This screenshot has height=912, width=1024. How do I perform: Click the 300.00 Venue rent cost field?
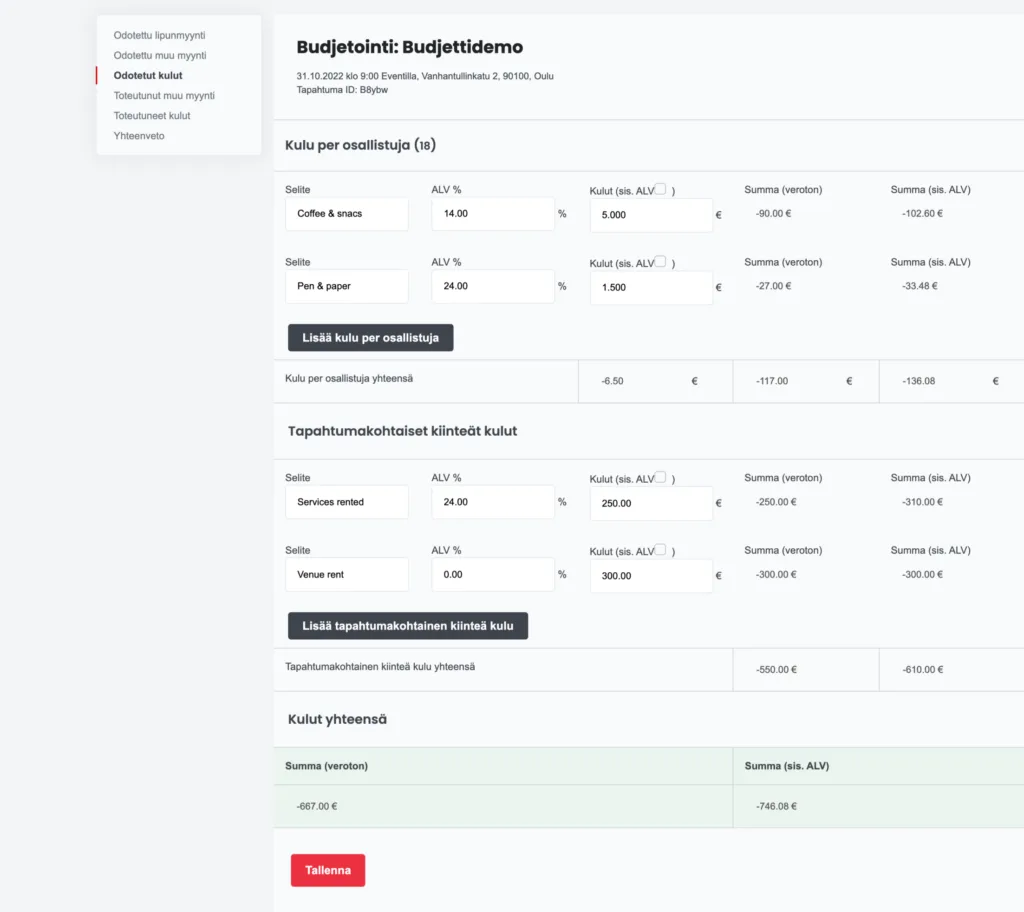[x=651, y=576]
